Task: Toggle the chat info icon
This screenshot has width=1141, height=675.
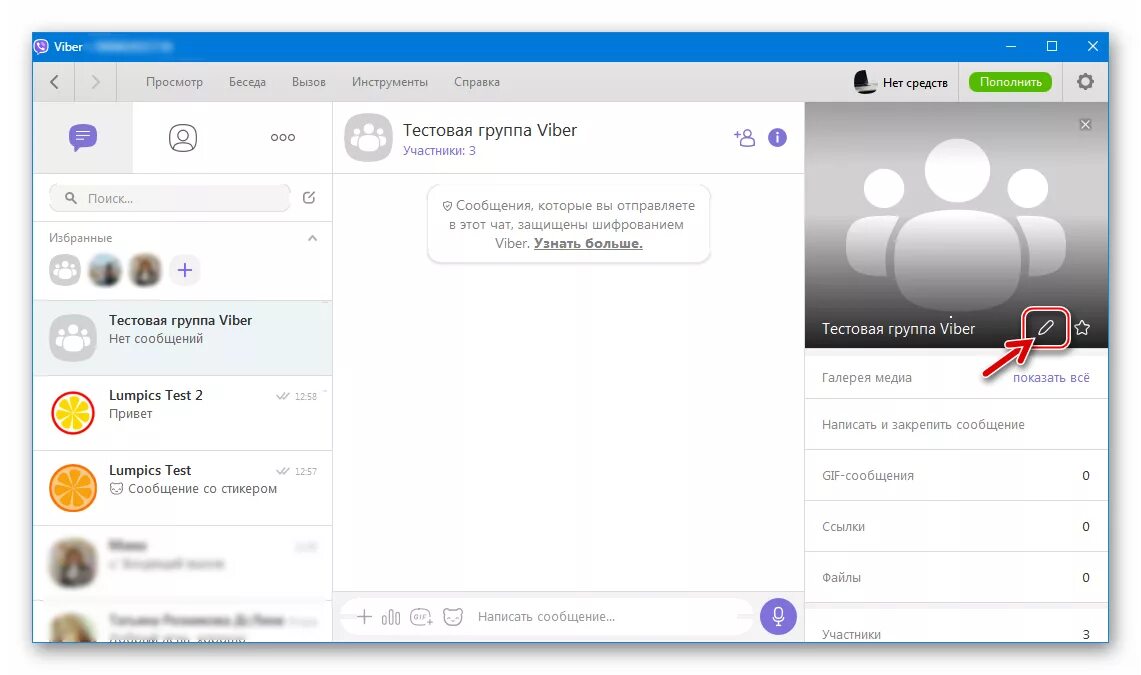Action: [x=777, y=137]
